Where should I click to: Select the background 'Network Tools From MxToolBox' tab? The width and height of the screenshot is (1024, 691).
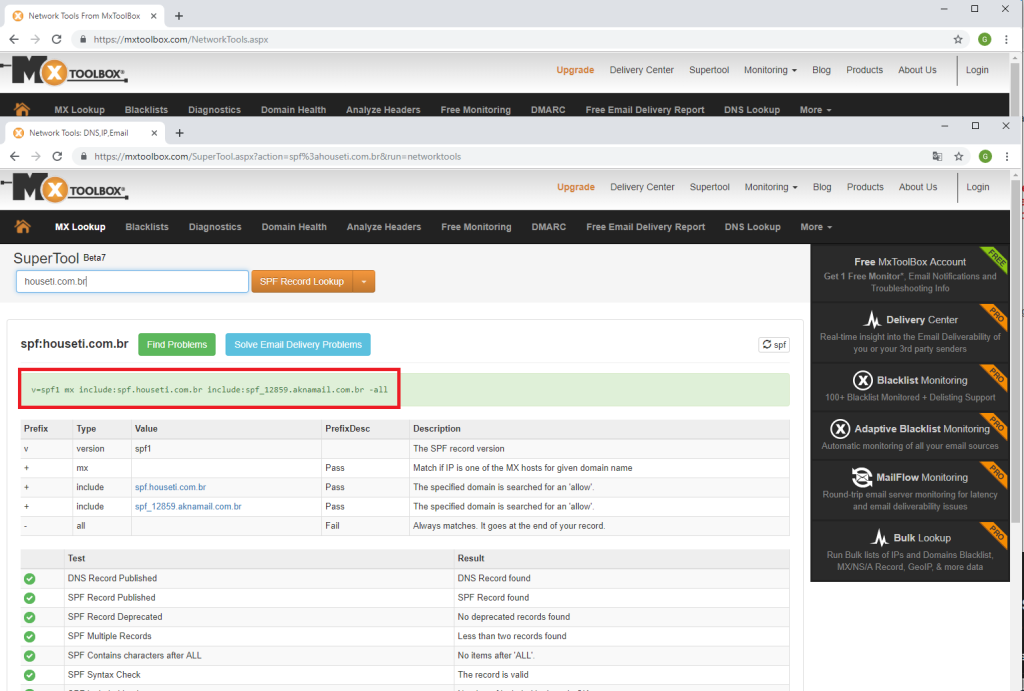(x=84, y=16)
